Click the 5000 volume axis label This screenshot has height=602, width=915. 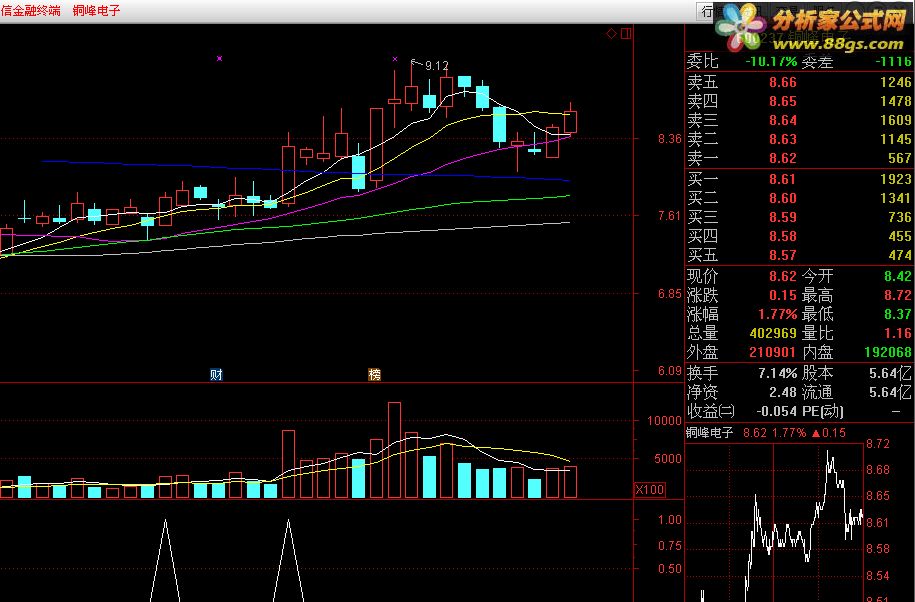coord(668,459)
